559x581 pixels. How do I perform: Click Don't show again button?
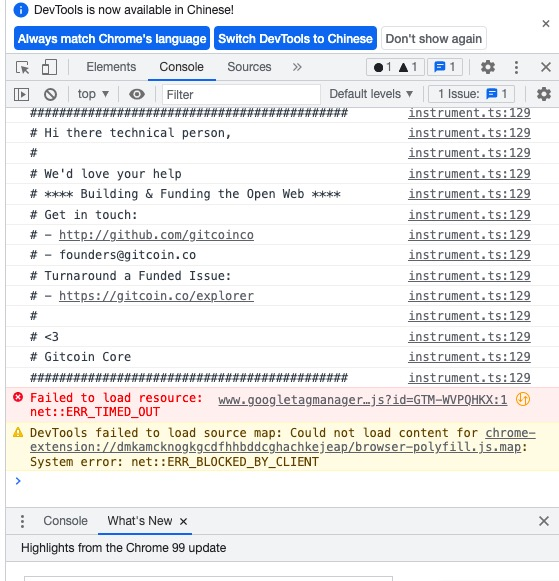tap(434, 38)
